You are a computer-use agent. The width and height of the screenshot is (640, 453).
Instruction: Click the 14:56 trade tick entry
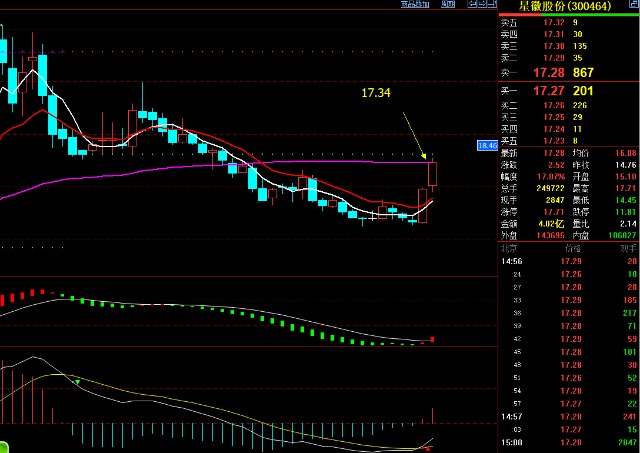coord(569,261)
